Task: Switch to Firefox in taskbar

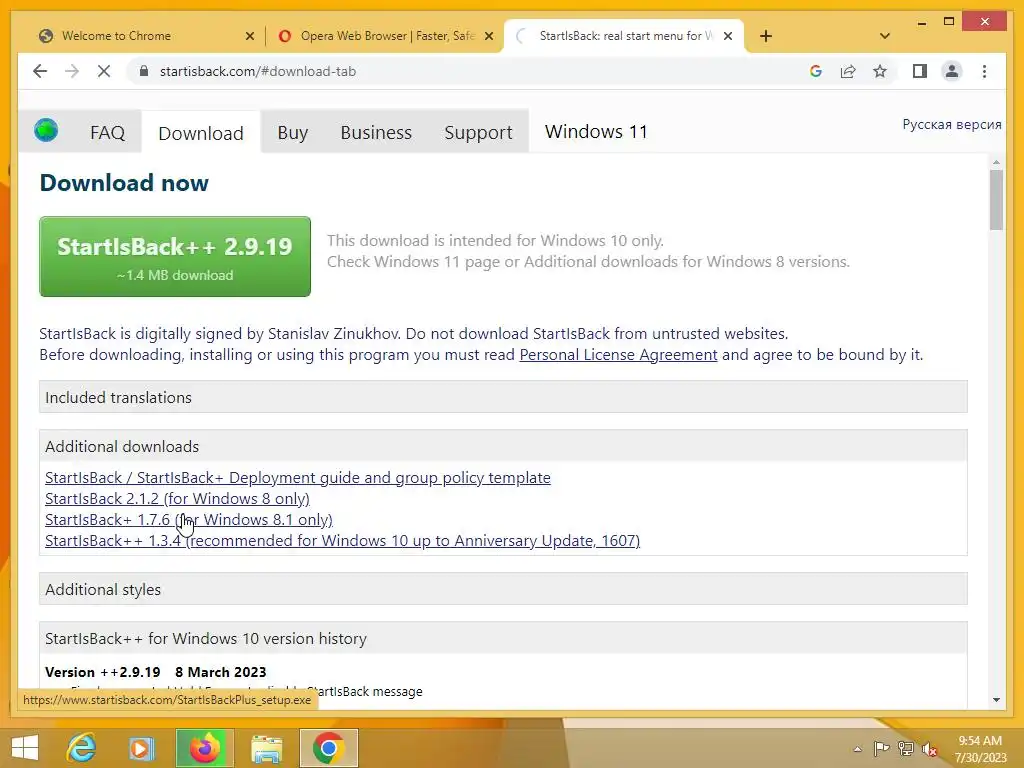Action: [204, 748]
